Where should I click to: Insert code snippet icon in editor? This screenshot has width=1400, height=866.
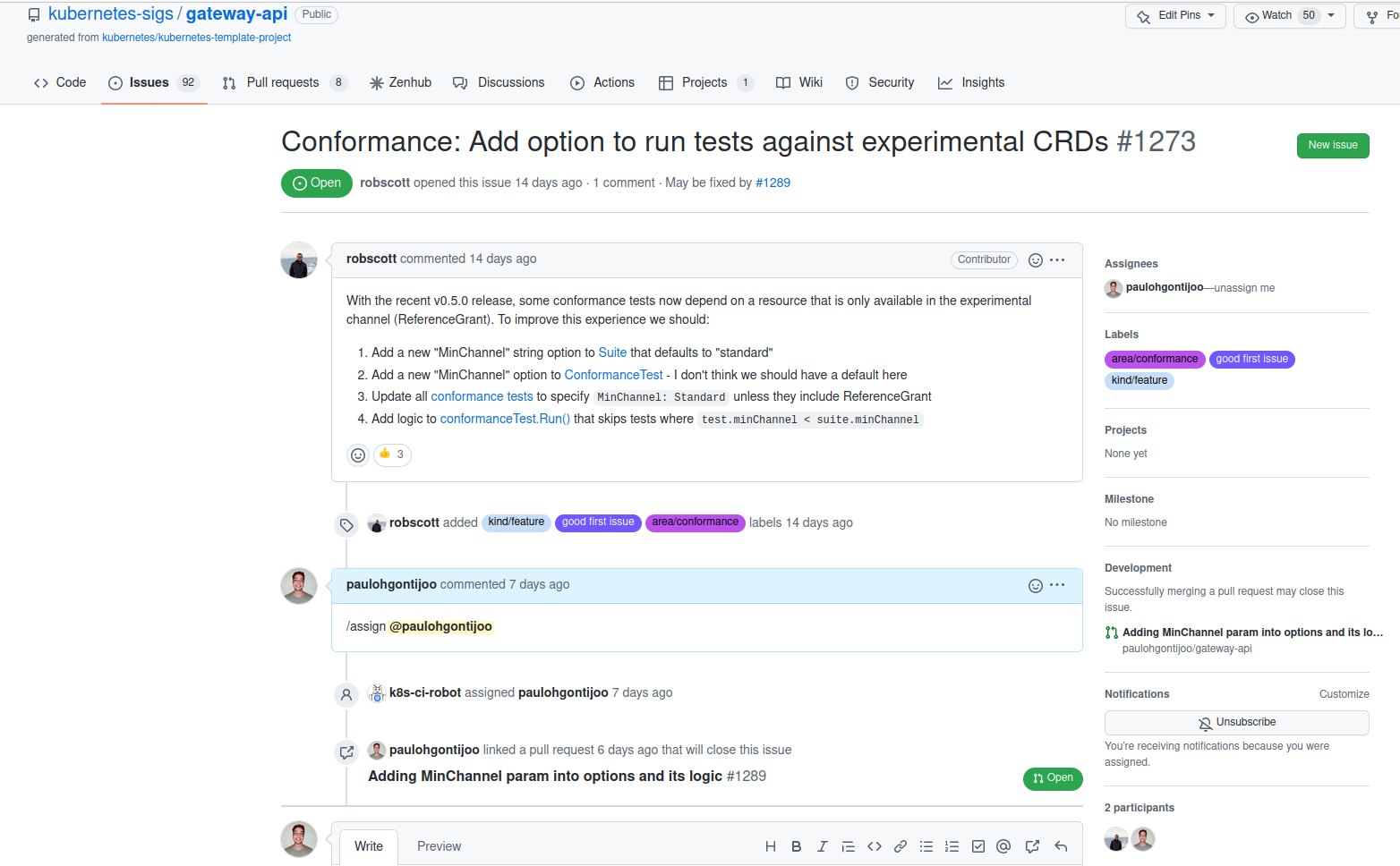[x=875, y=846]
